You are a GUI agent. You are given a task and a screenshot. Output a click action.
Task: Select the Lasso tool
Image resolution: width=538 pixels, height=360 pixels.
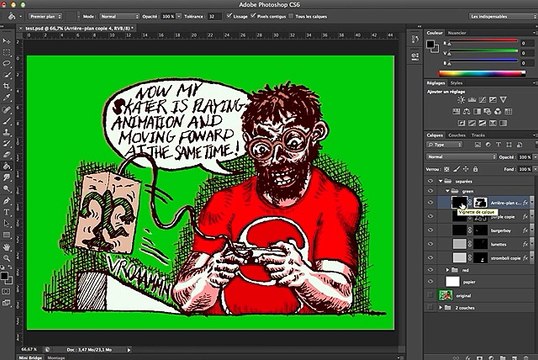(7, 63)
